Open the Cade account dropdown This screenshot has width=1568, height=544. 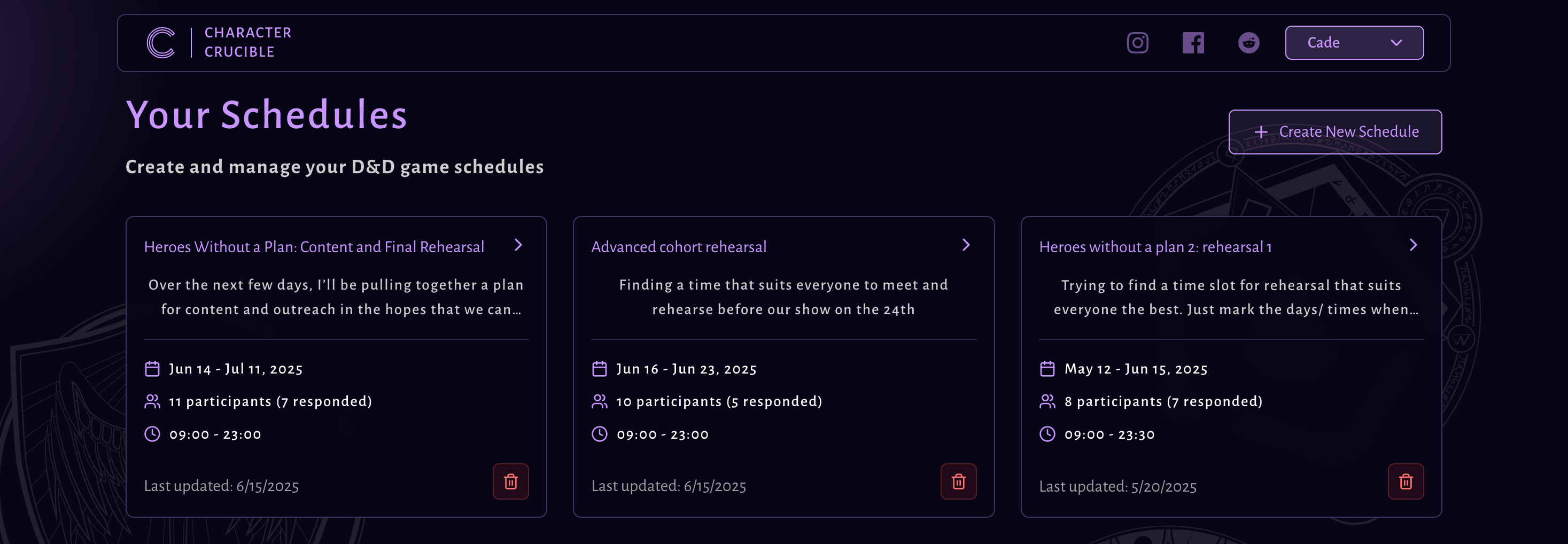pyautogui.click(x=1354, y=43)
